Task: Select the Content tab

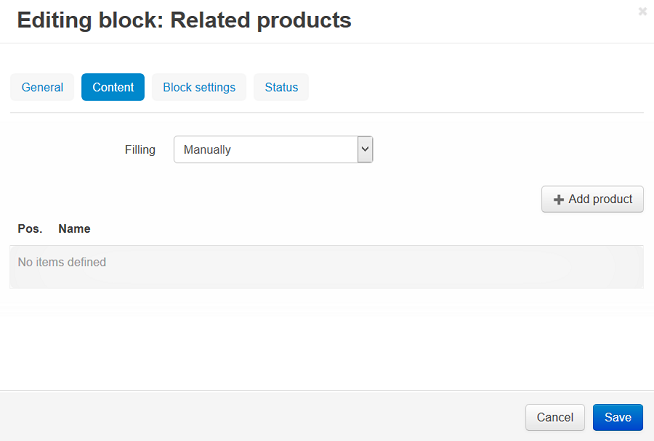Action: (x=113, y=87)
